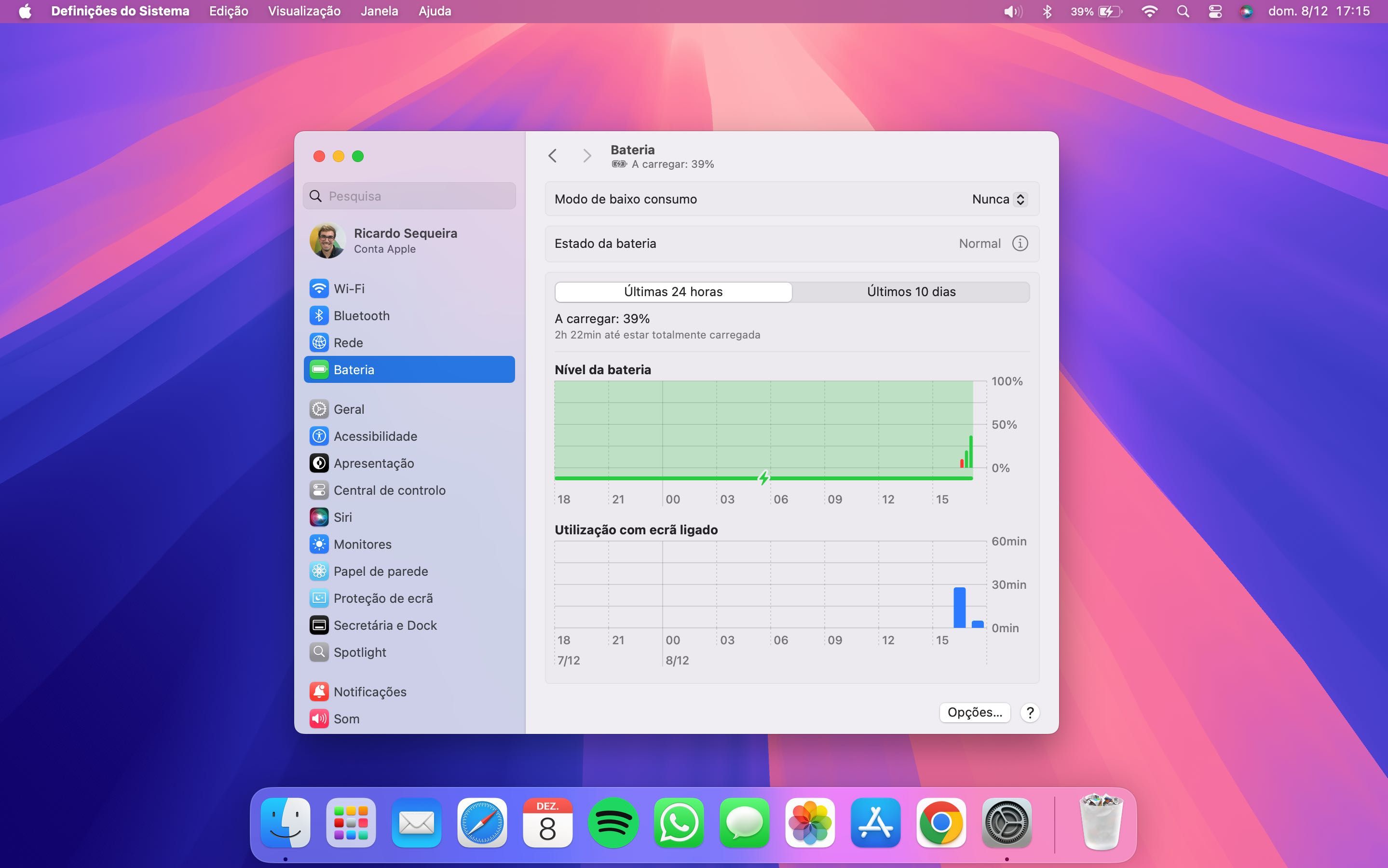
Task: Open Acessibilidade settings
Action: point(408,436)
